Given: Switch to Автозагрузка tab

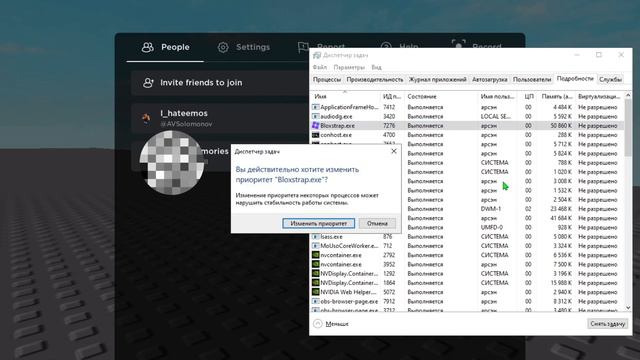Looking at the screenshot, I should [x=489, y=80].
